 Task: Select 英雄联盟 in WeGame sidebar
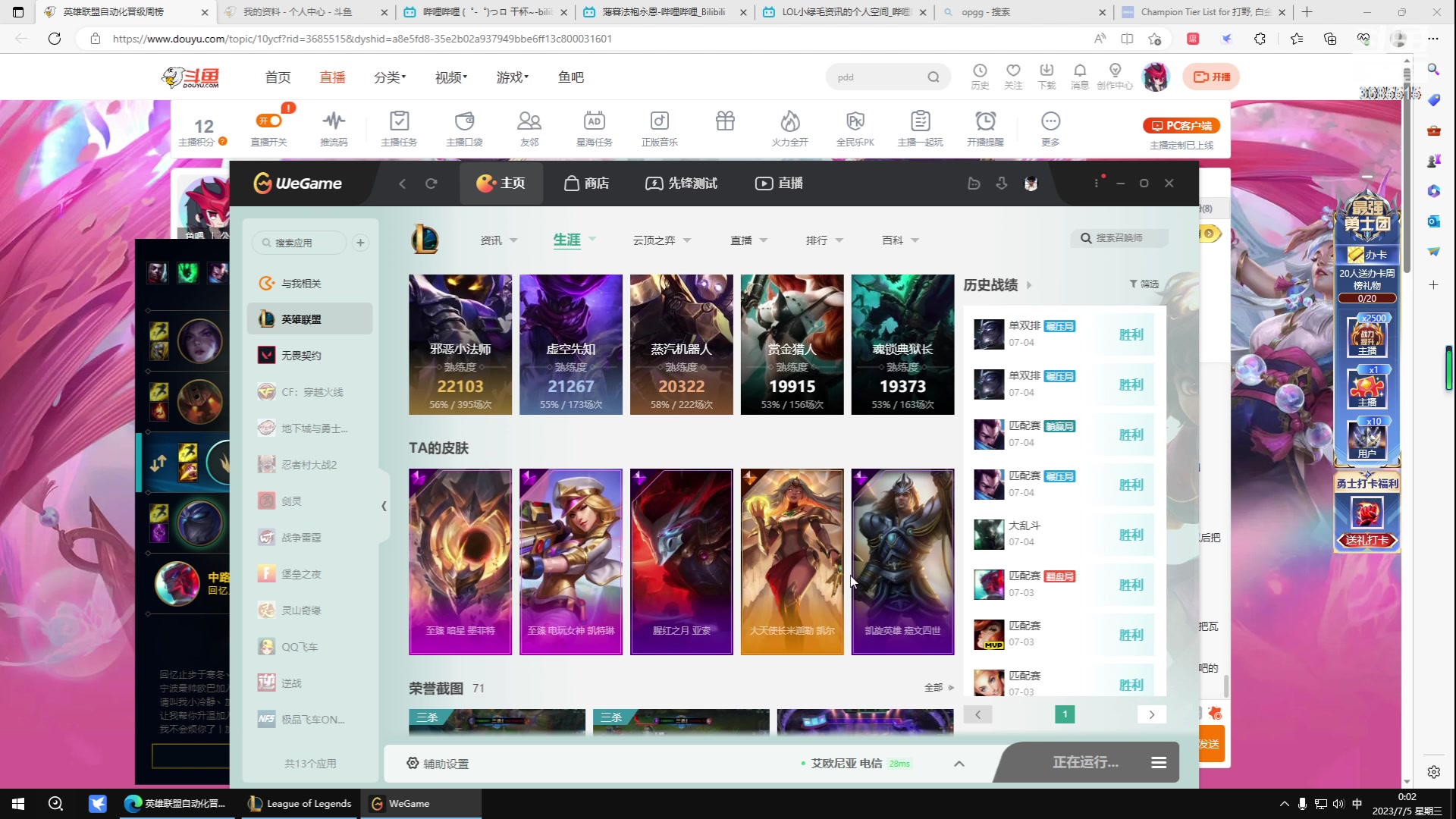point(309,319)
